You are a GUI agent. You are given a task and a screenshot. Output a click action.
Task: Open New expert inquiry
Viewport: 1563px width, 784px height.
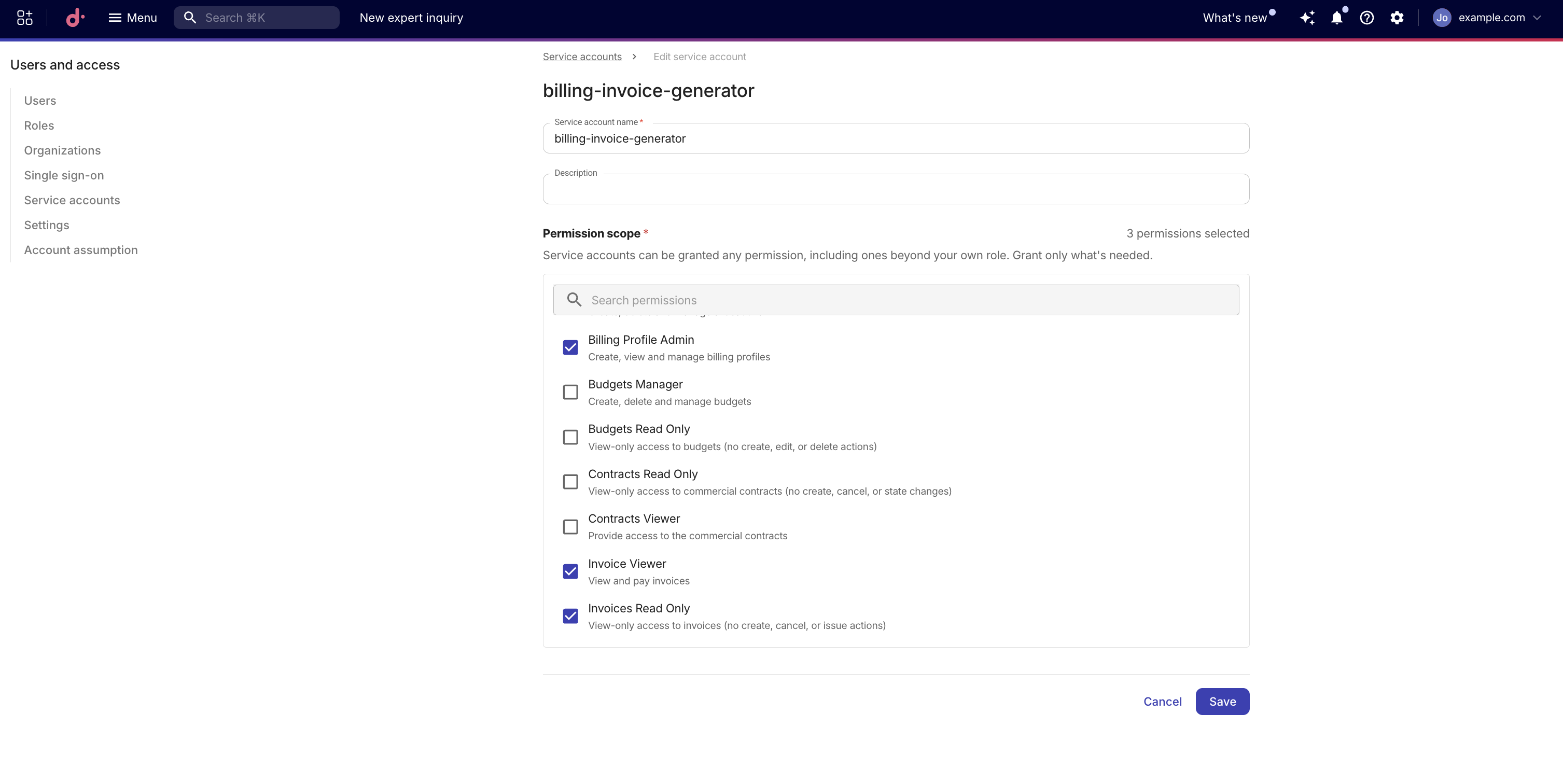pos(411,18)
